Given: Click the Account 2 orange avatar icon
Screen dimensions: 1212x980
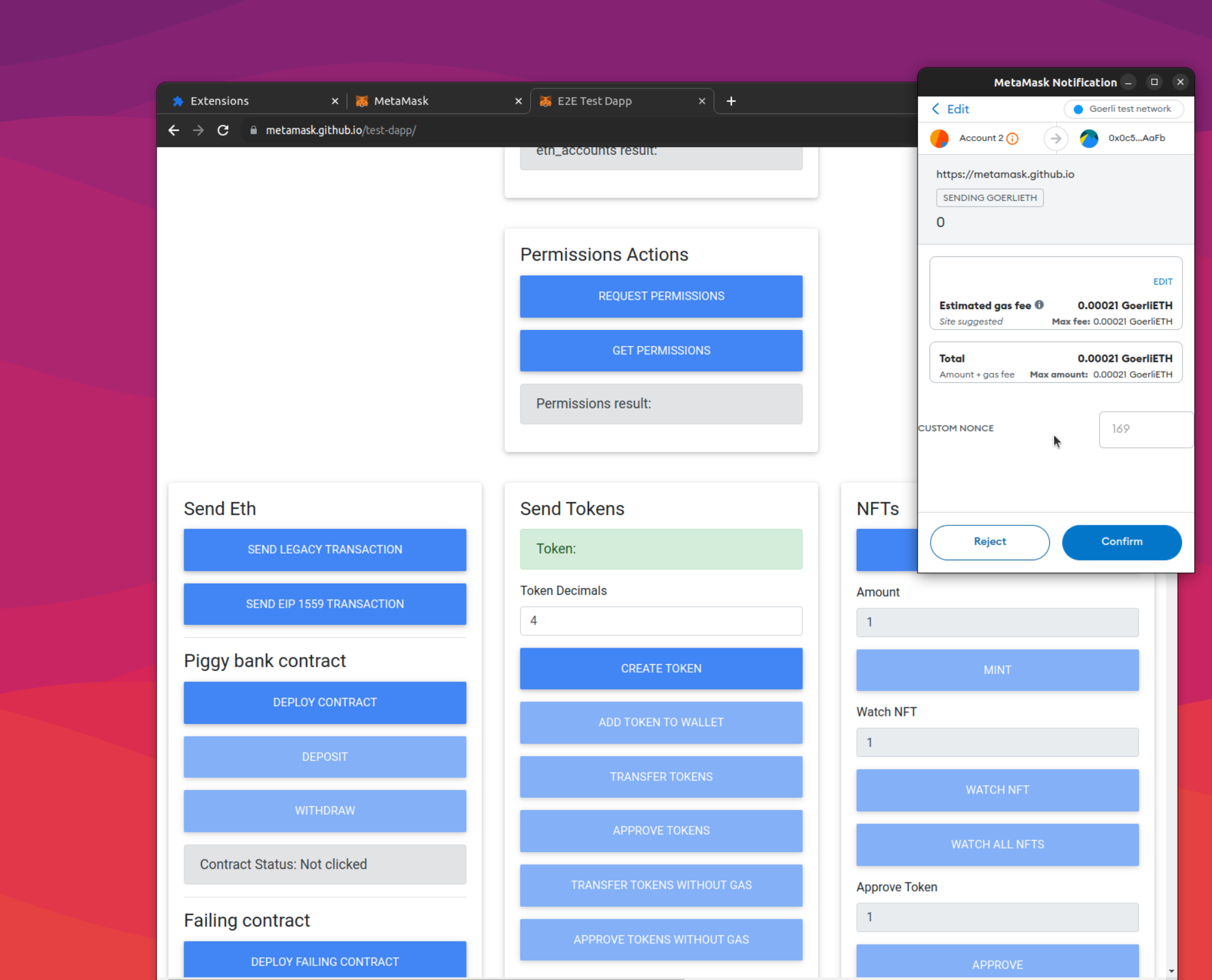Looking at the screenshot, I should point(939,138).
